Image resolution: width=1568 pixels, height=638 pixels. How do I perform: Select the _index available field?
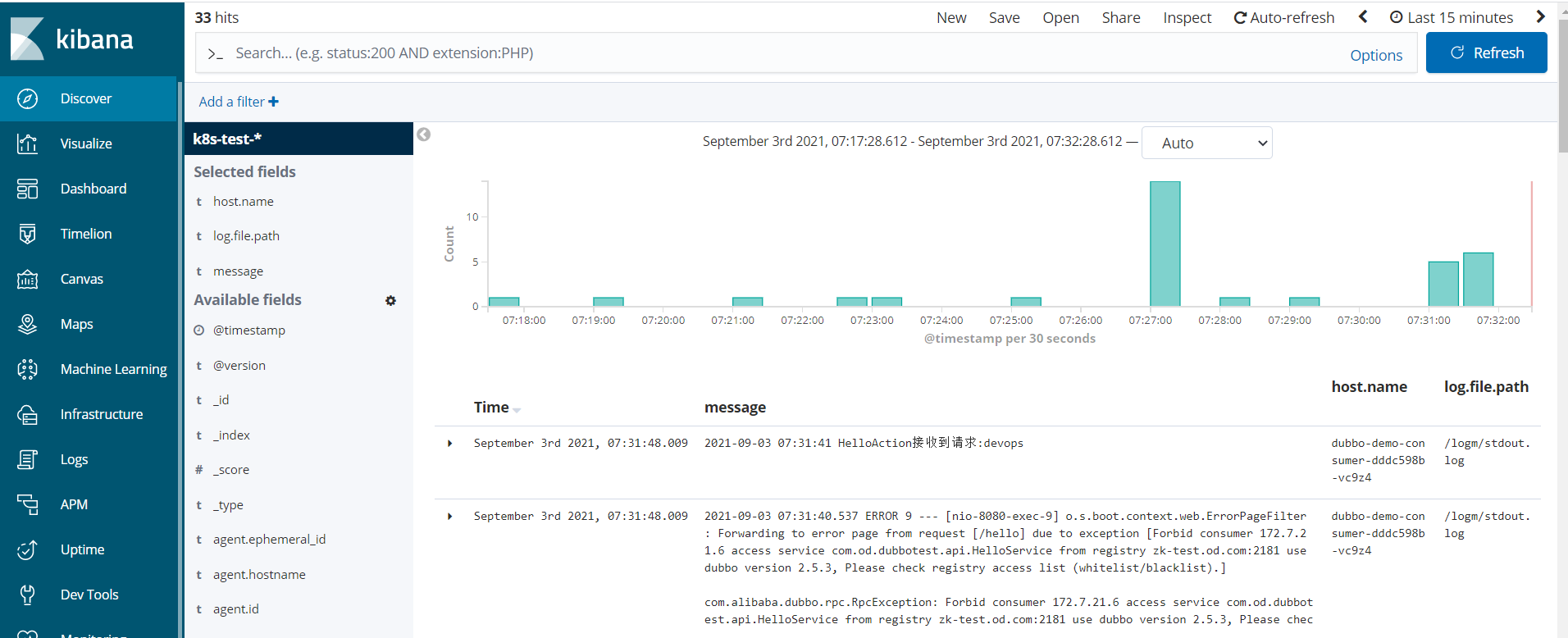pyautogui.click(x=231, y=435)
